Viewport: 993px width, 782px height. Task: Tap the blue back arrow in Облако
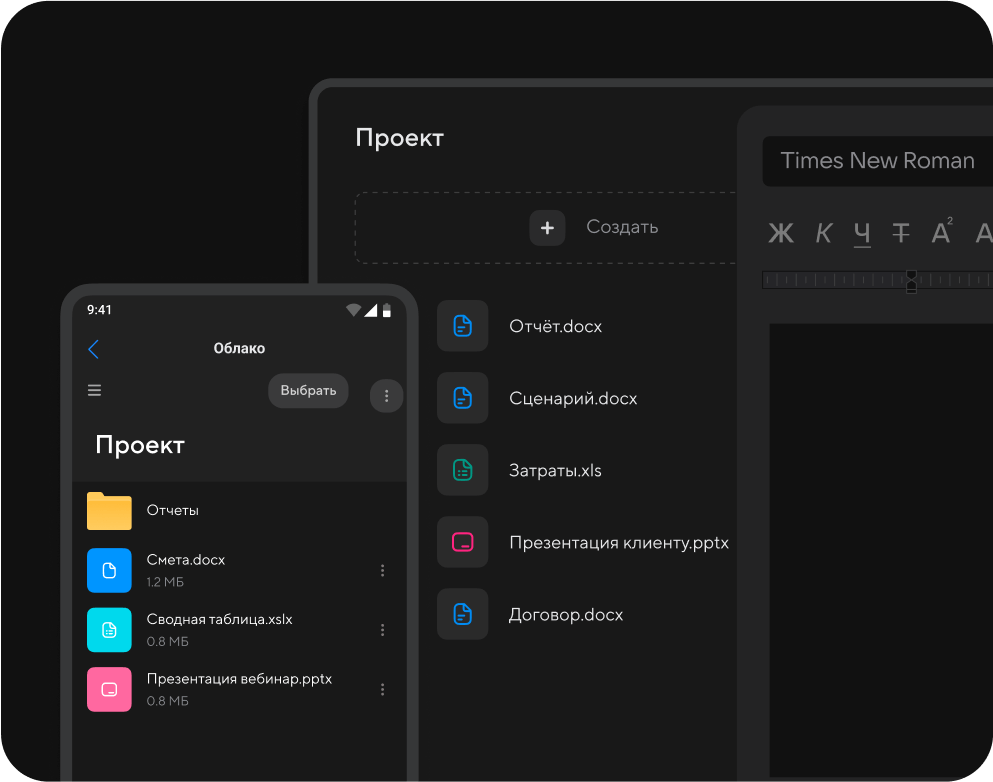[94, 349]
